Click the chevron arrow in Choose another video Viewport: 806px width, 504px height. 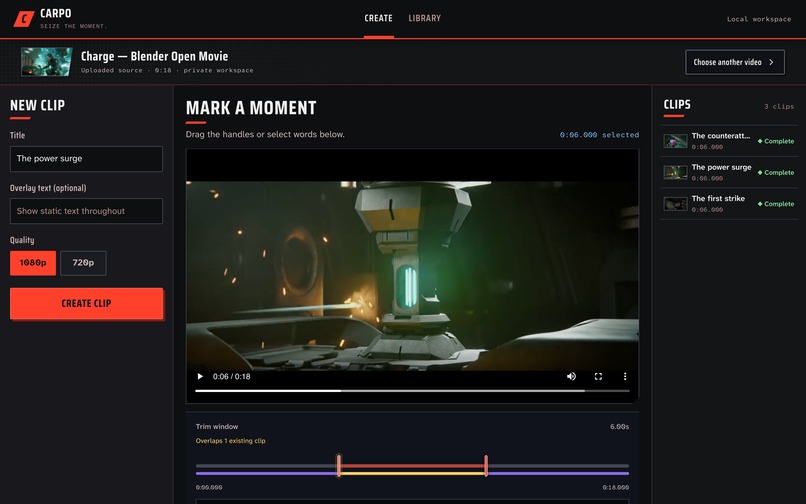[771, 62]
